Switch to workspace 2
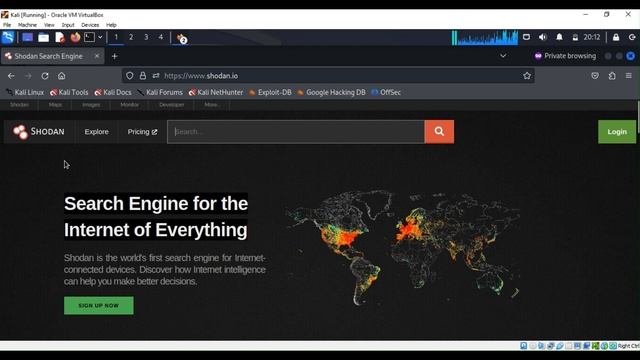Screen dimensions: 640x360 click(131, 37)
